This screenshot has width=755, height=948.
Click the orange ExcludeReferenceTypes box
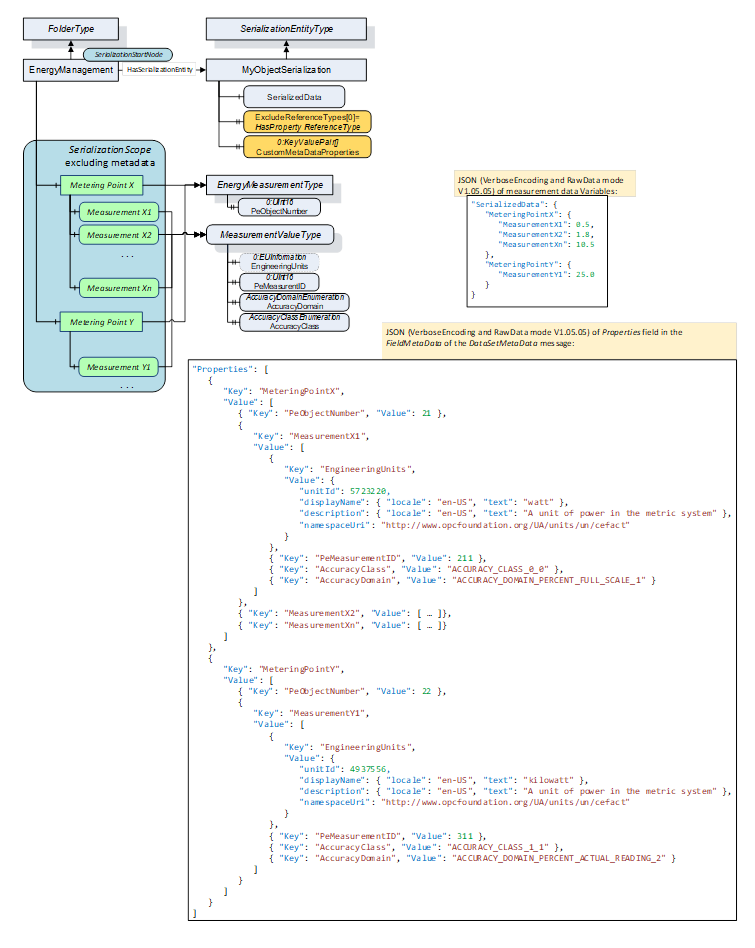tap(307, 122)
